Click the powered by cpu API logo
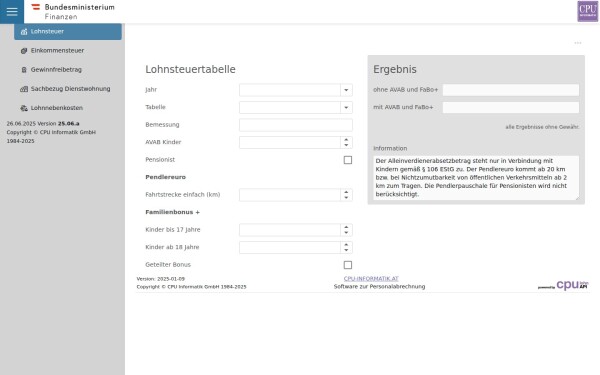The image size is (600, 375). [563, 285]
